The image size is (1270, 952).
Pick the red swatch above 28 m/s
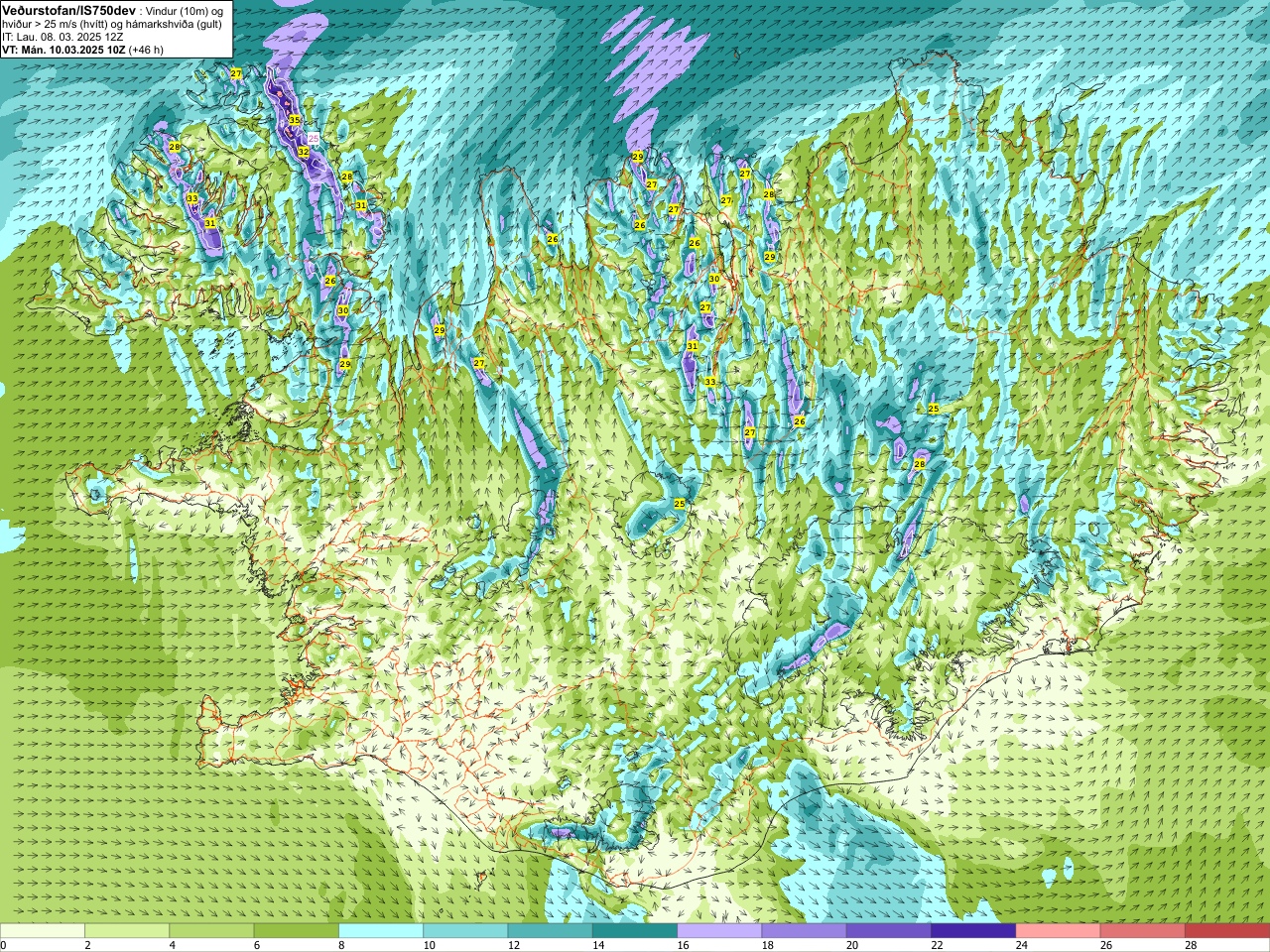pyautogui.click(x=1227, y=931)
